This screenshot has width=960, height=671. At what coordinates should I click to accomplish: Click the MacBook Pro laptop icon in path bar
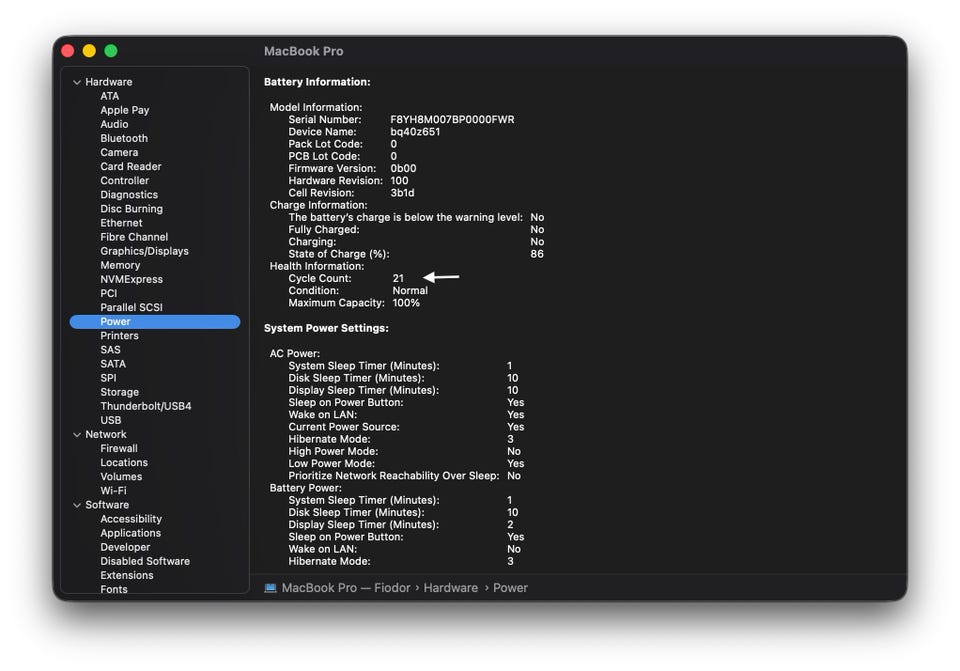coord(270,588)
